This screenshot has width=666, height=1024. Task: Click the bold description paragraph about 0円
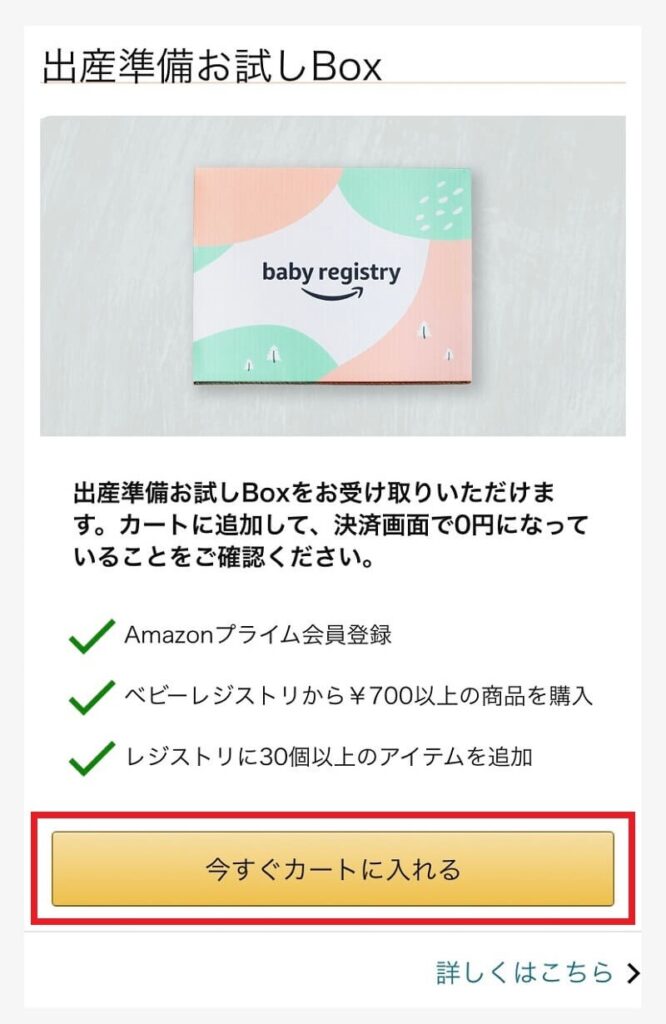[x=330, y=526]
